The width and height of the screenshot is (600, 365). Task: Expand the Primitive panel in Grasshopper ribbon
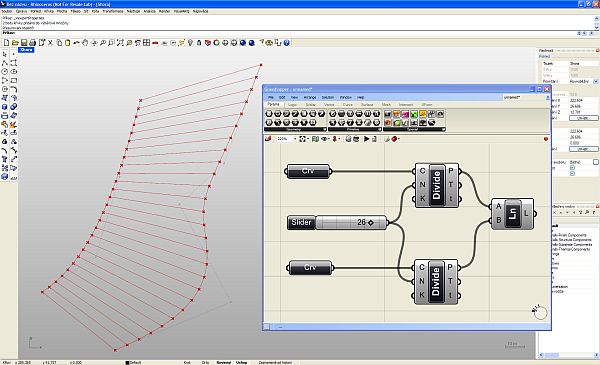pyautogui.click(x=379, y=130)
